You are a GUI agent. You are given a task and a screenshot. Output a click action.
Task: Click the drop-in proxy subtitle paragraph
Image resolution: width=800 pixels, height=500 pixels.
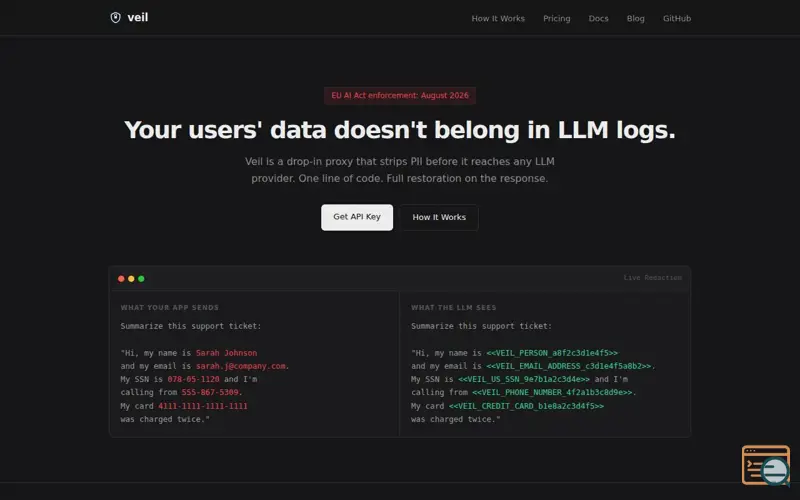click(400, 170)
